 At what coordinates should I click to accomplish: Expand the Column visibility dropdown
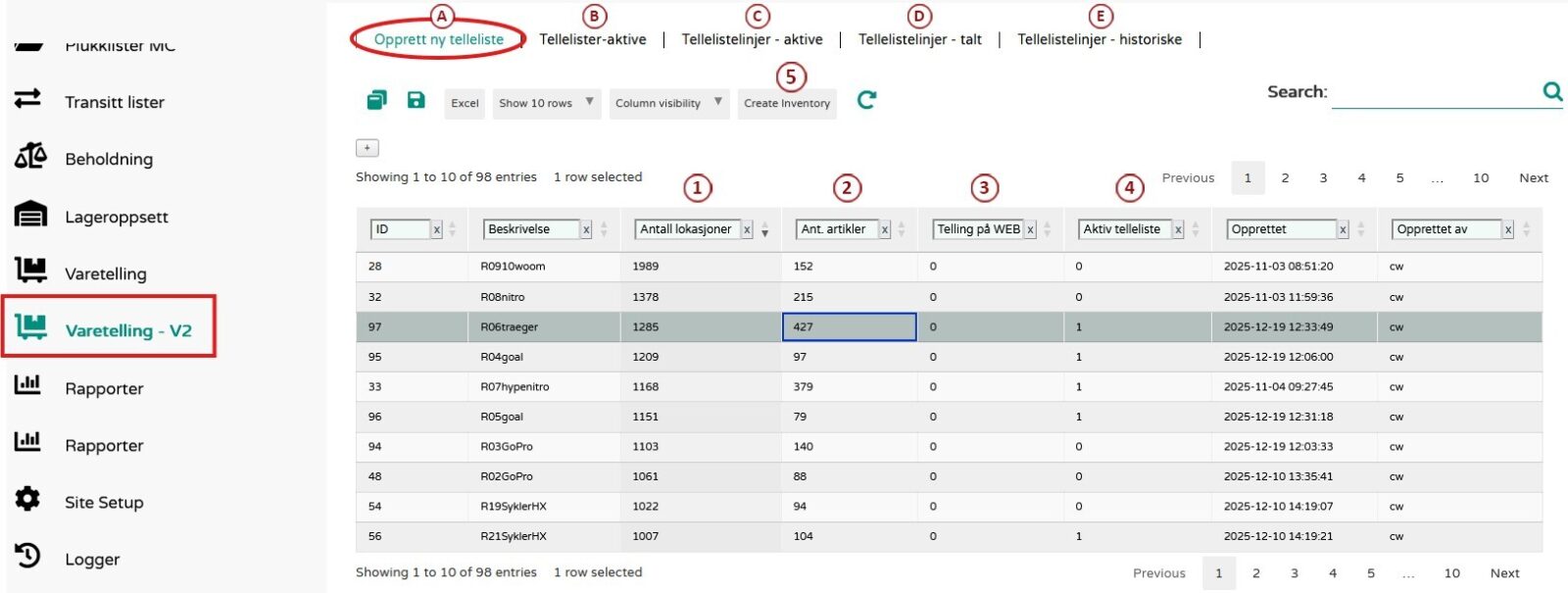[668, 103]
